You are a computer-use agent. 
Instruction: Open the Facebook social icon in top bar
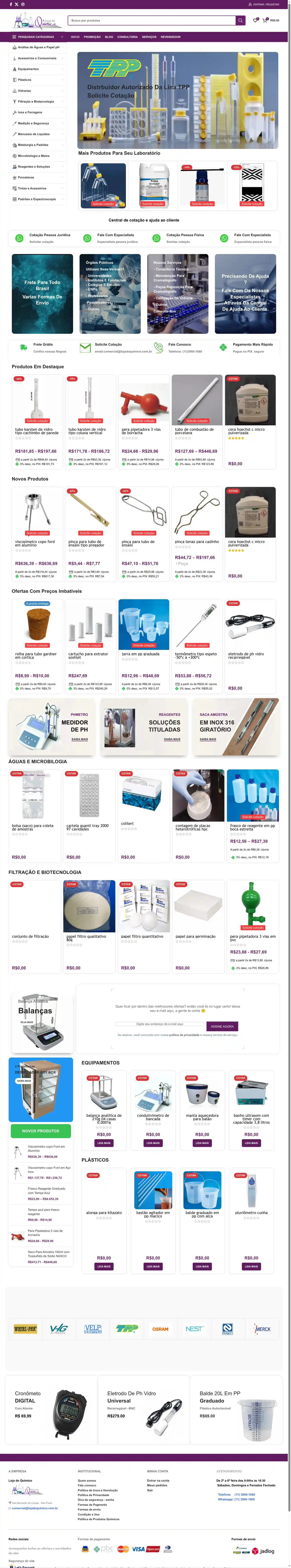point(11,4)
